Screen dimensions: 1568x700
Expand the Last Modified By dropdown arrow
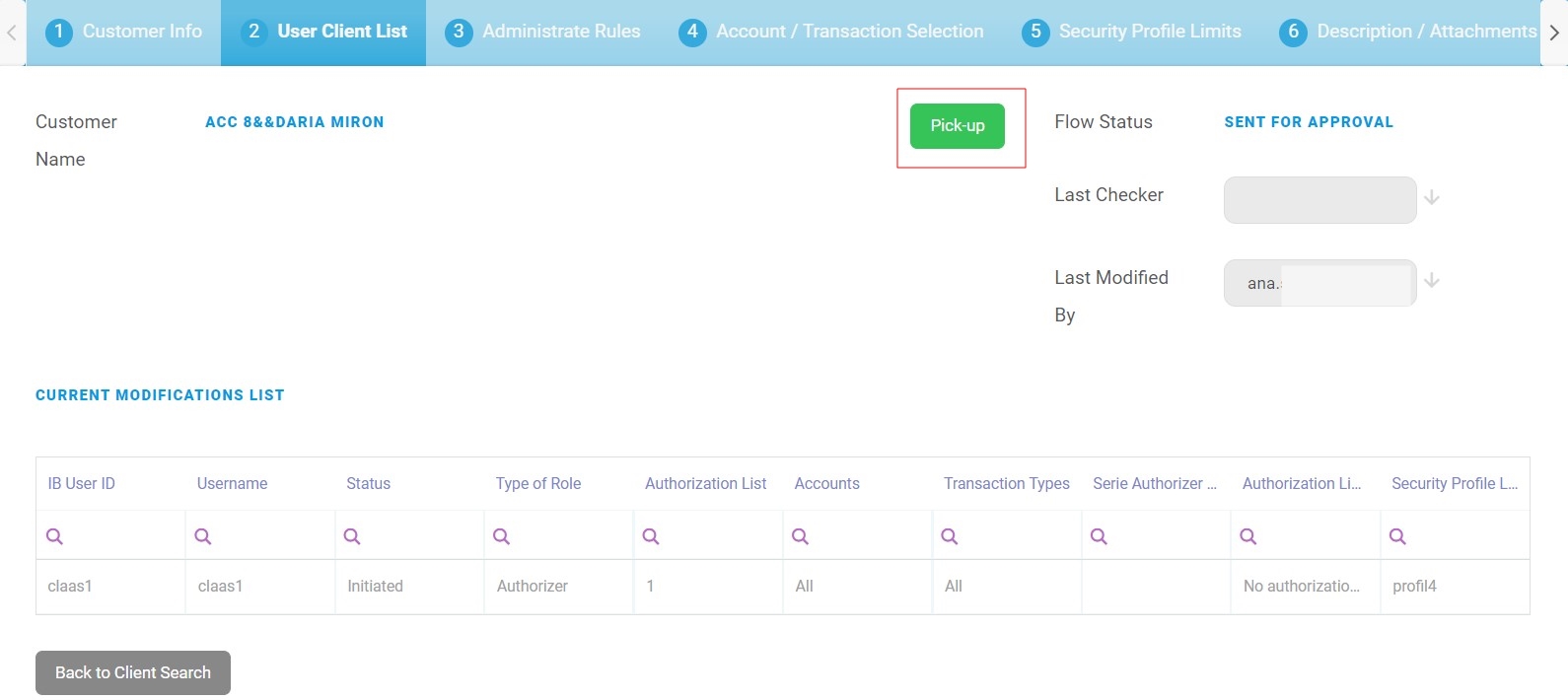(1432, 281)
